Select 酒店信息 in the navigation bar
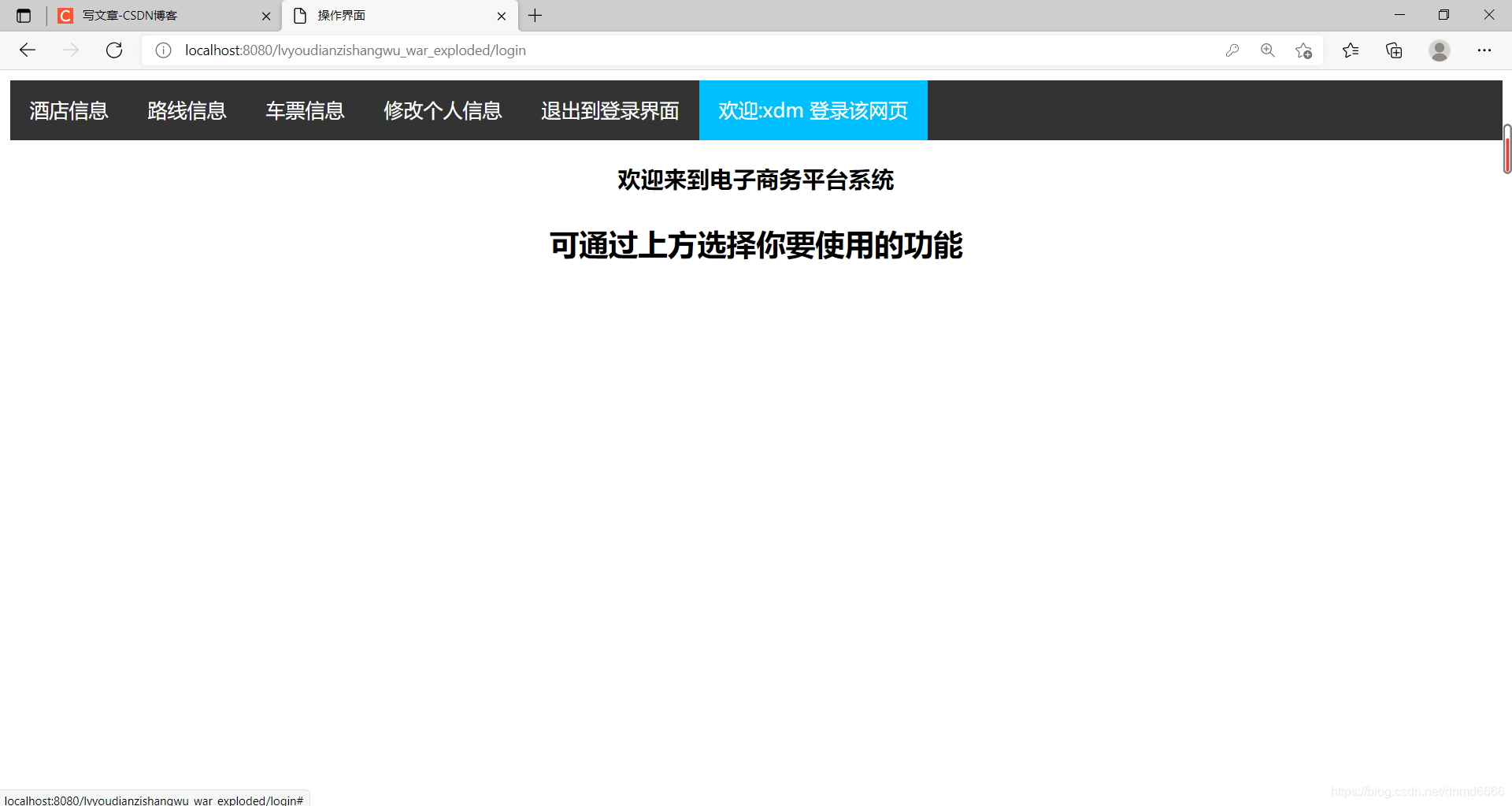The height and width of the screenshot is (806, 1512). click(69, 110)
